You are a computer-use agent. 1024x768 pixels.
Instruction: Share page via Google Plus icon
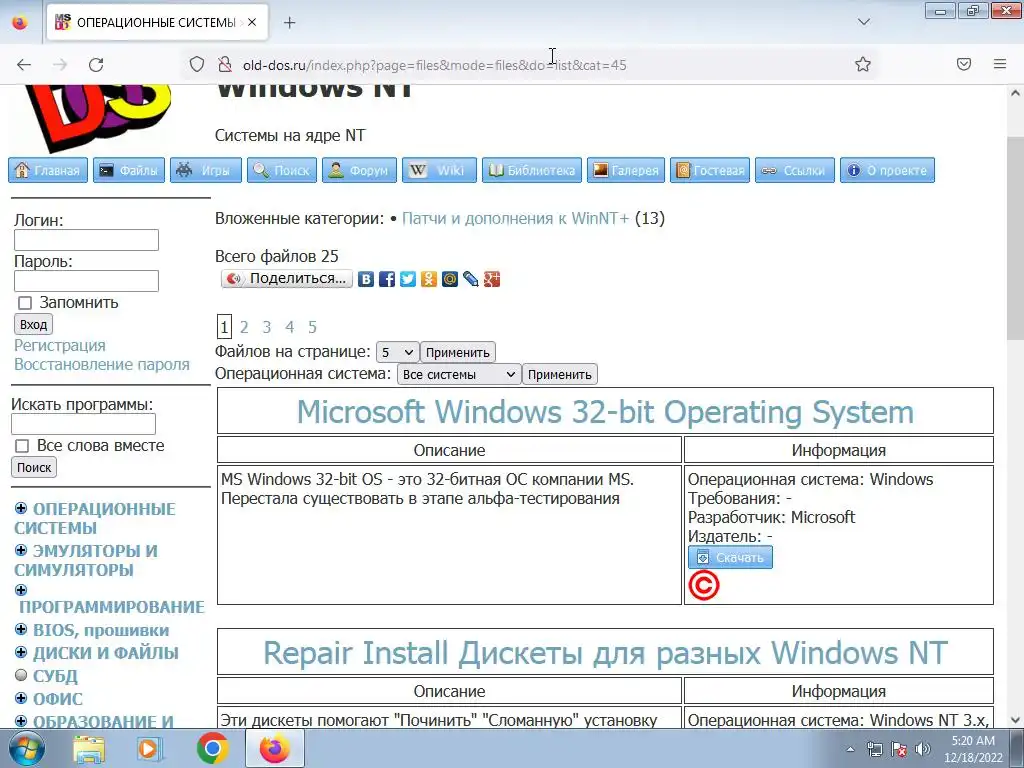click(492, 280)
